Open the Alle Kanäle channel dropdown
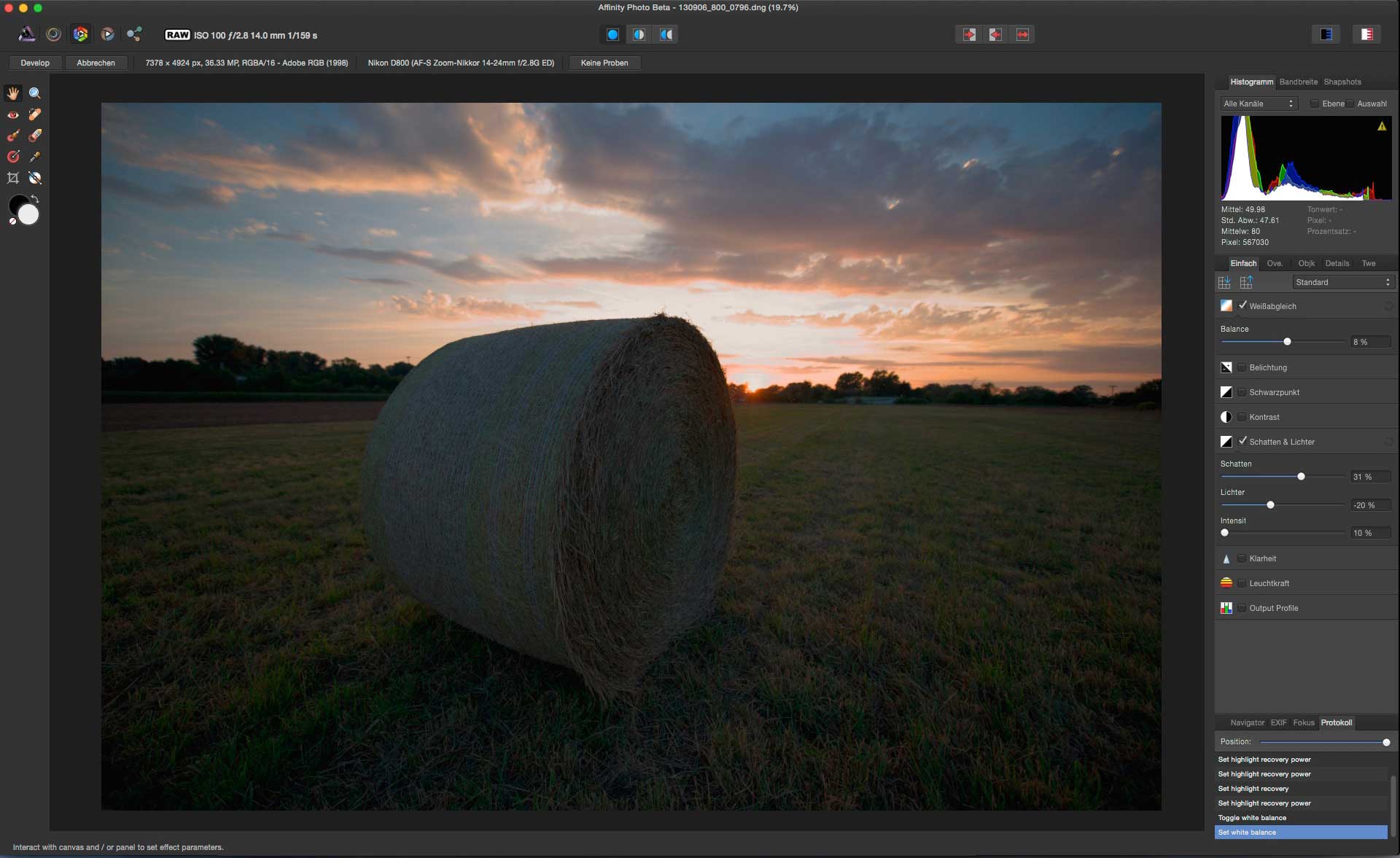Viewport: 1400px width, 858px height. click(1259, 104)
